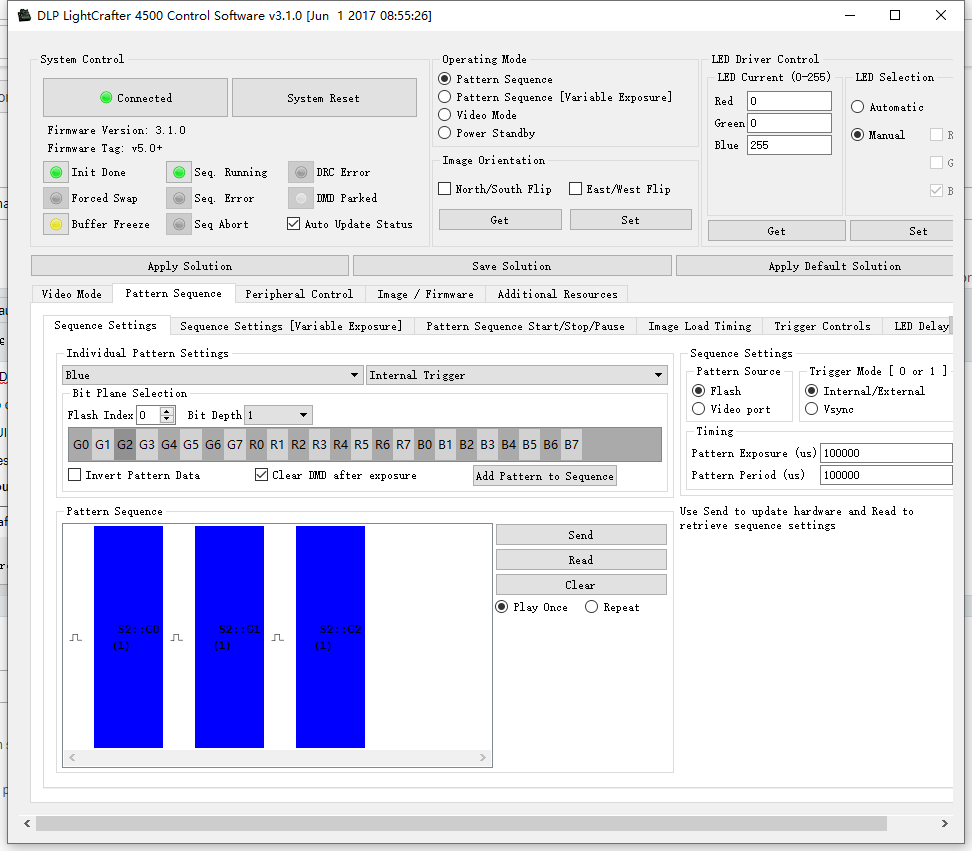Click the Seq. Running green indicator
This screenshot has height=851, width=972.
click(179, 172)
